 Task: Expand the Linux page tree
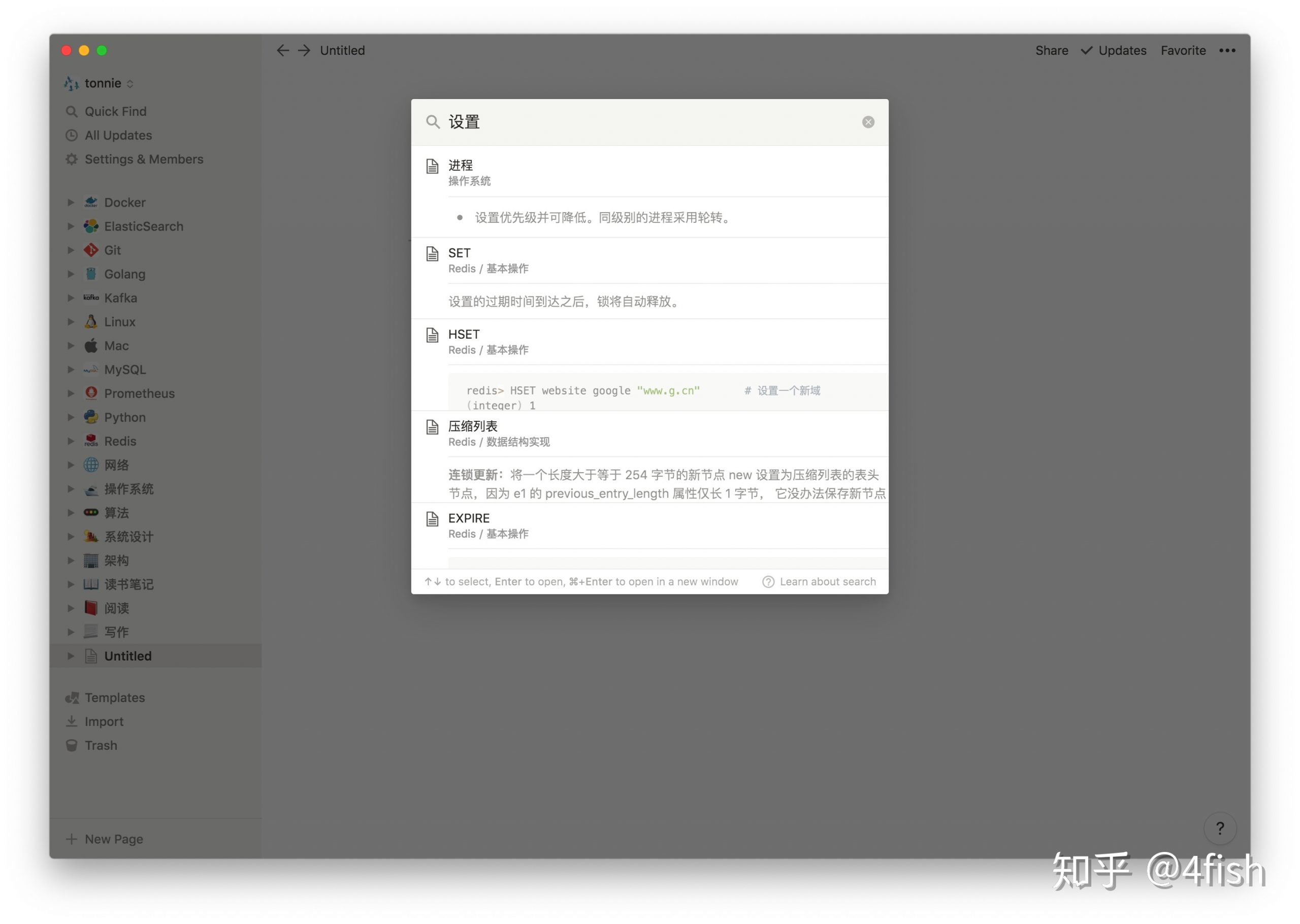pos(71,322)
